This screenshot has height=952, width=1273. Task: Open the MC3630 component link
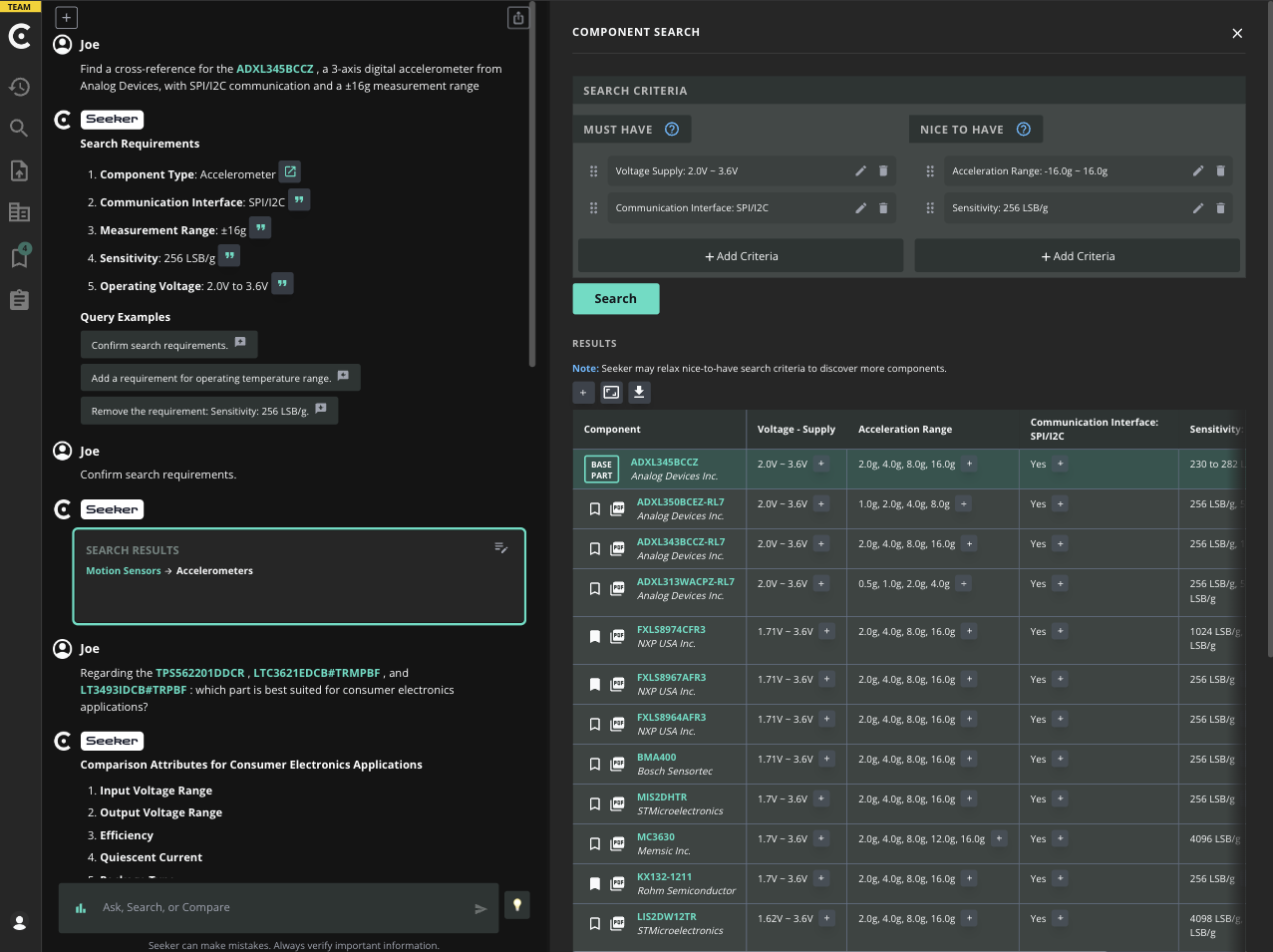pyautogui.click(x=656, y=837)
